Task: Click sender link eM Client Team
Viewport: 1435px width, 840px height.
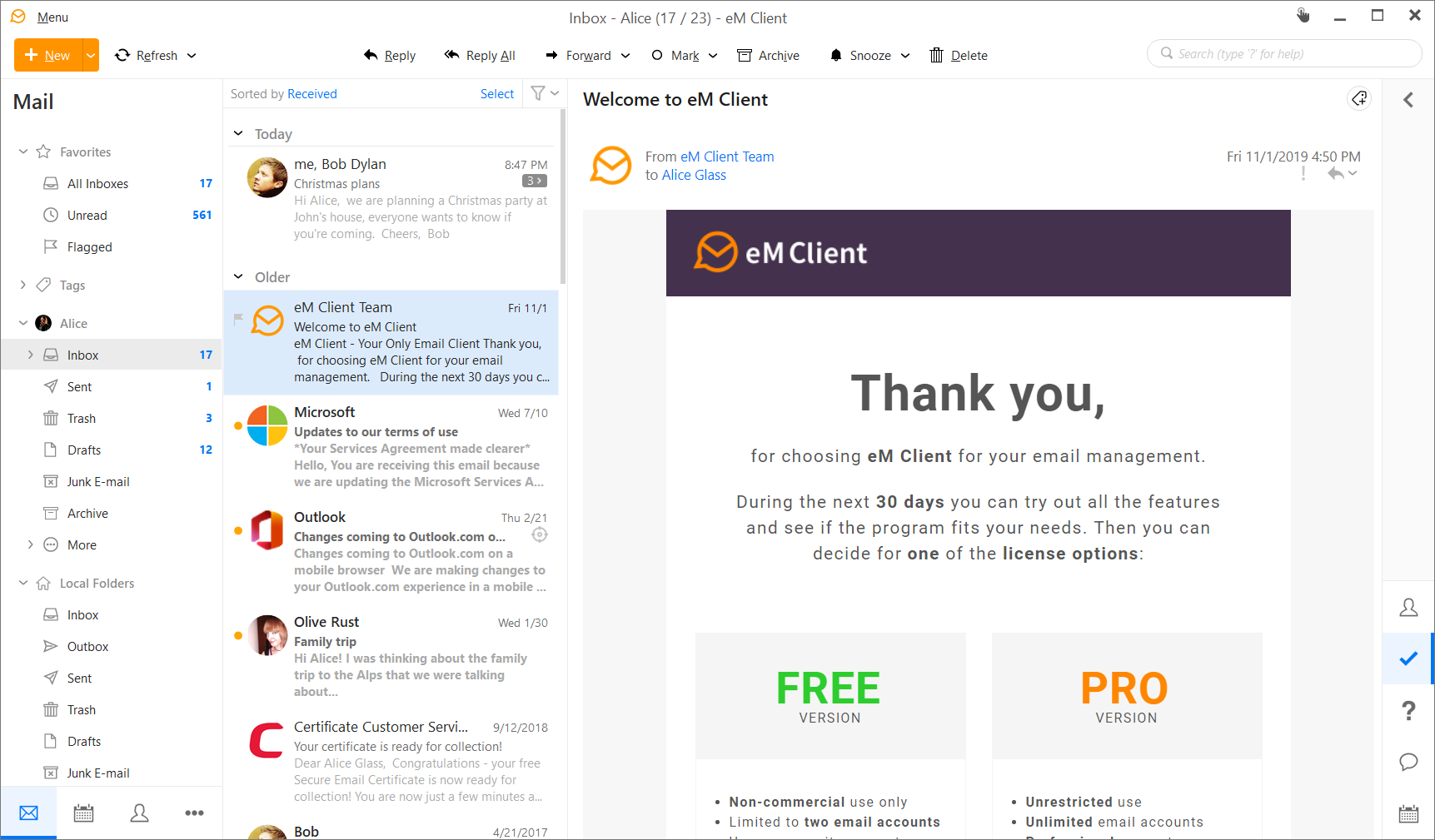Action: tap(727, 157)
